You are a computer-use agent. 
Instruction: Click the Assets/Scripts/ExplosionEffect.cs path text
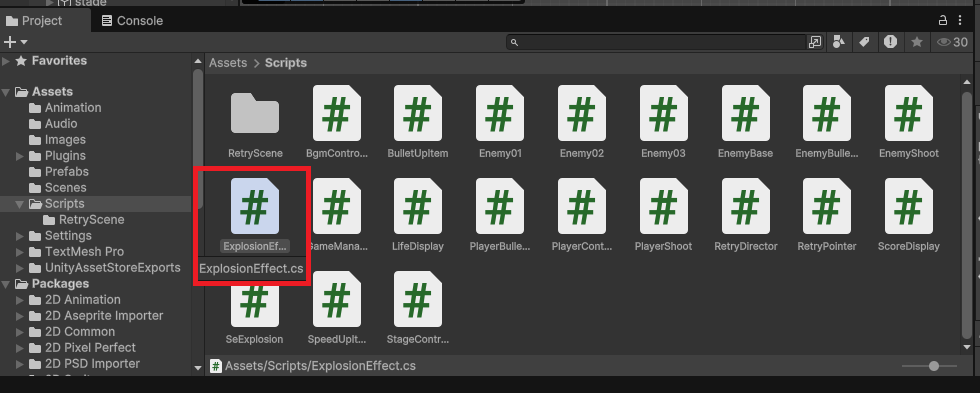point(320,366)
